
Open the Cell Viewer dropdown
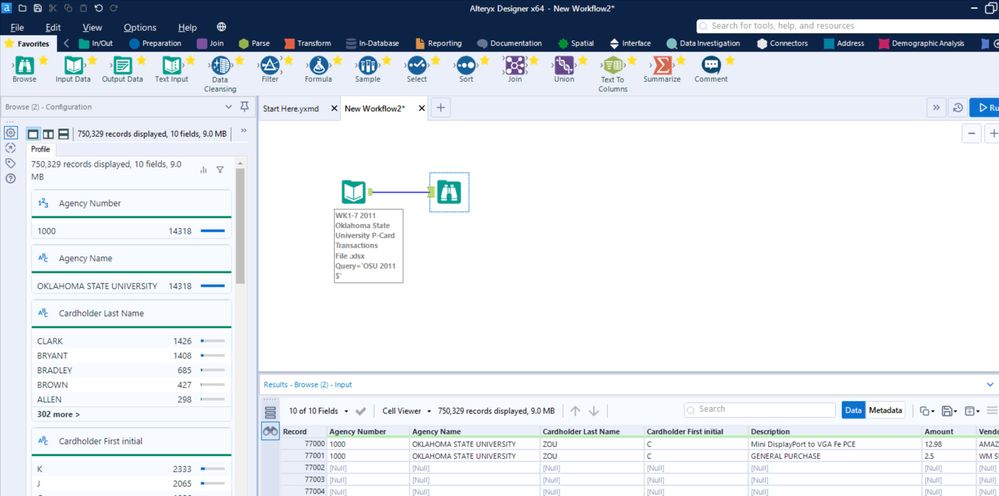click(406, 411)
